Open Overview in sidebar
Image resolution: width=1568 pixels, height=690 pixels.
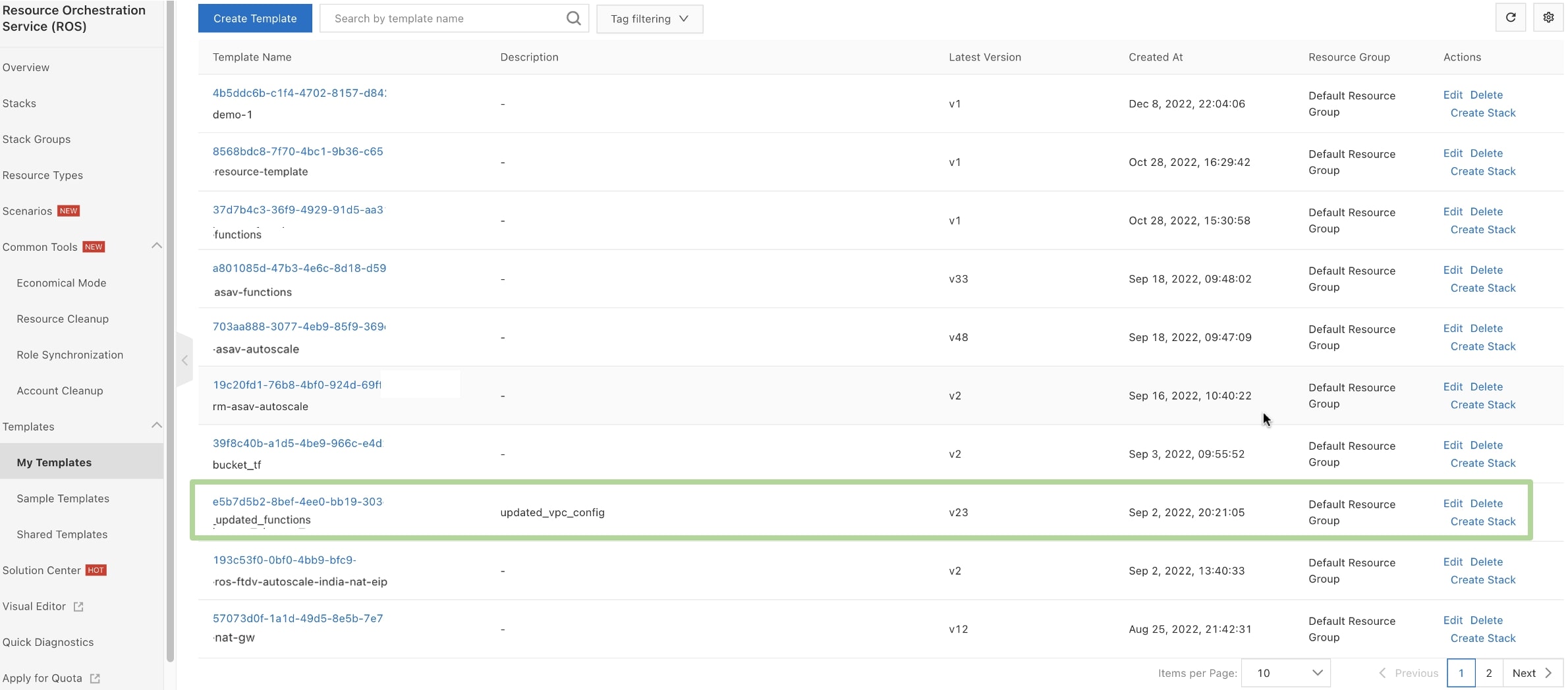pyautogui.click(x=26, y=67)
